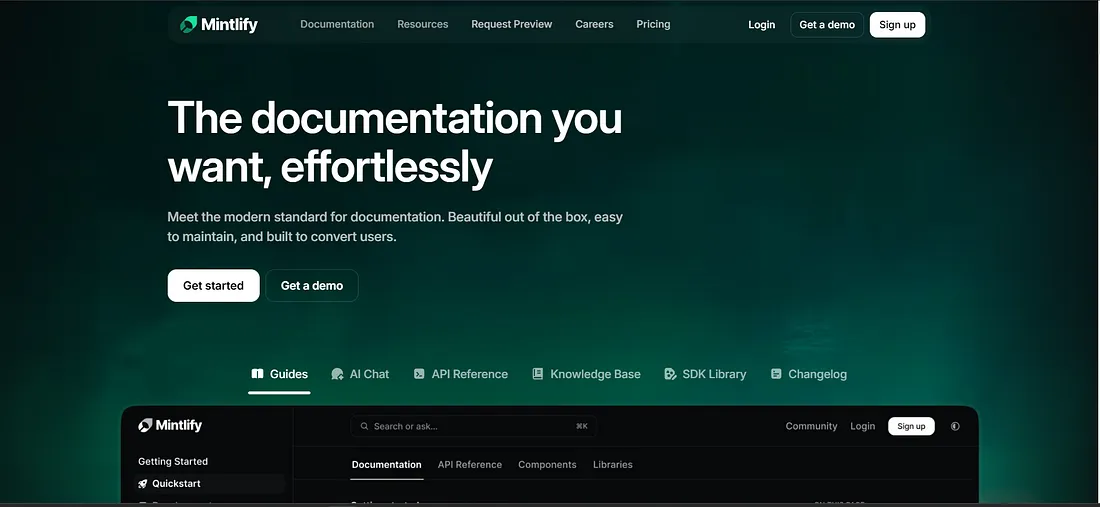1100x507 pixels.
Task: Click Login in the docs preview header
Action: (x=862, y=426)
